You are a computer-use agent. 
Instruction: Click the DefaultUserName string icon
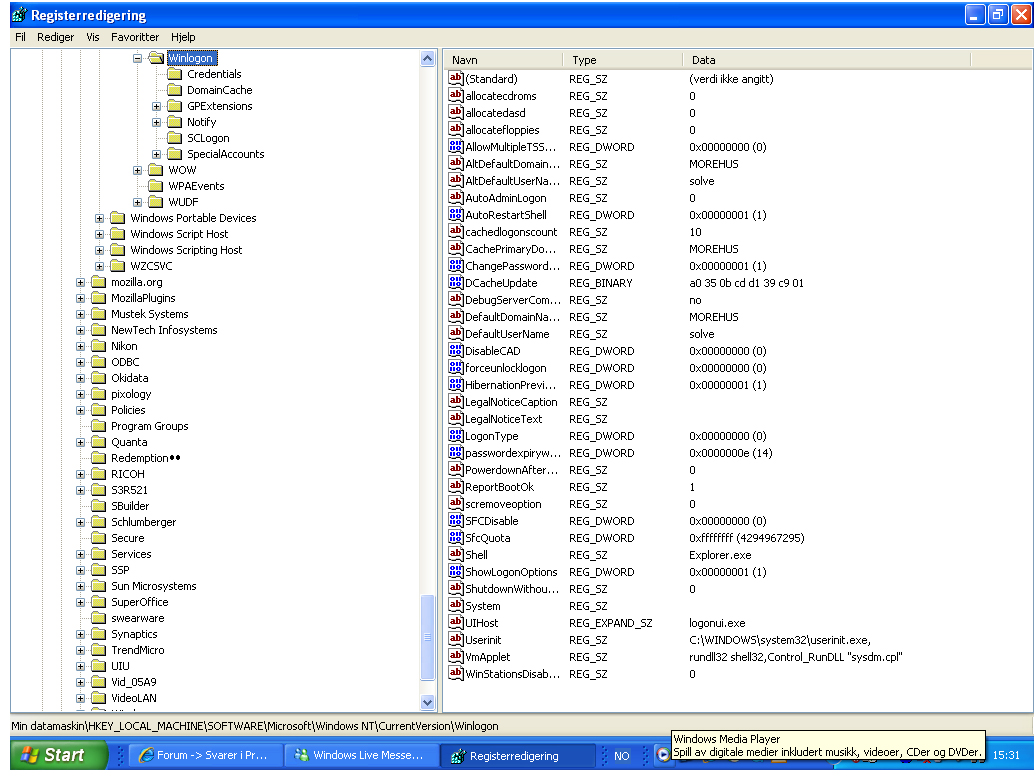(x=455, y=334)
